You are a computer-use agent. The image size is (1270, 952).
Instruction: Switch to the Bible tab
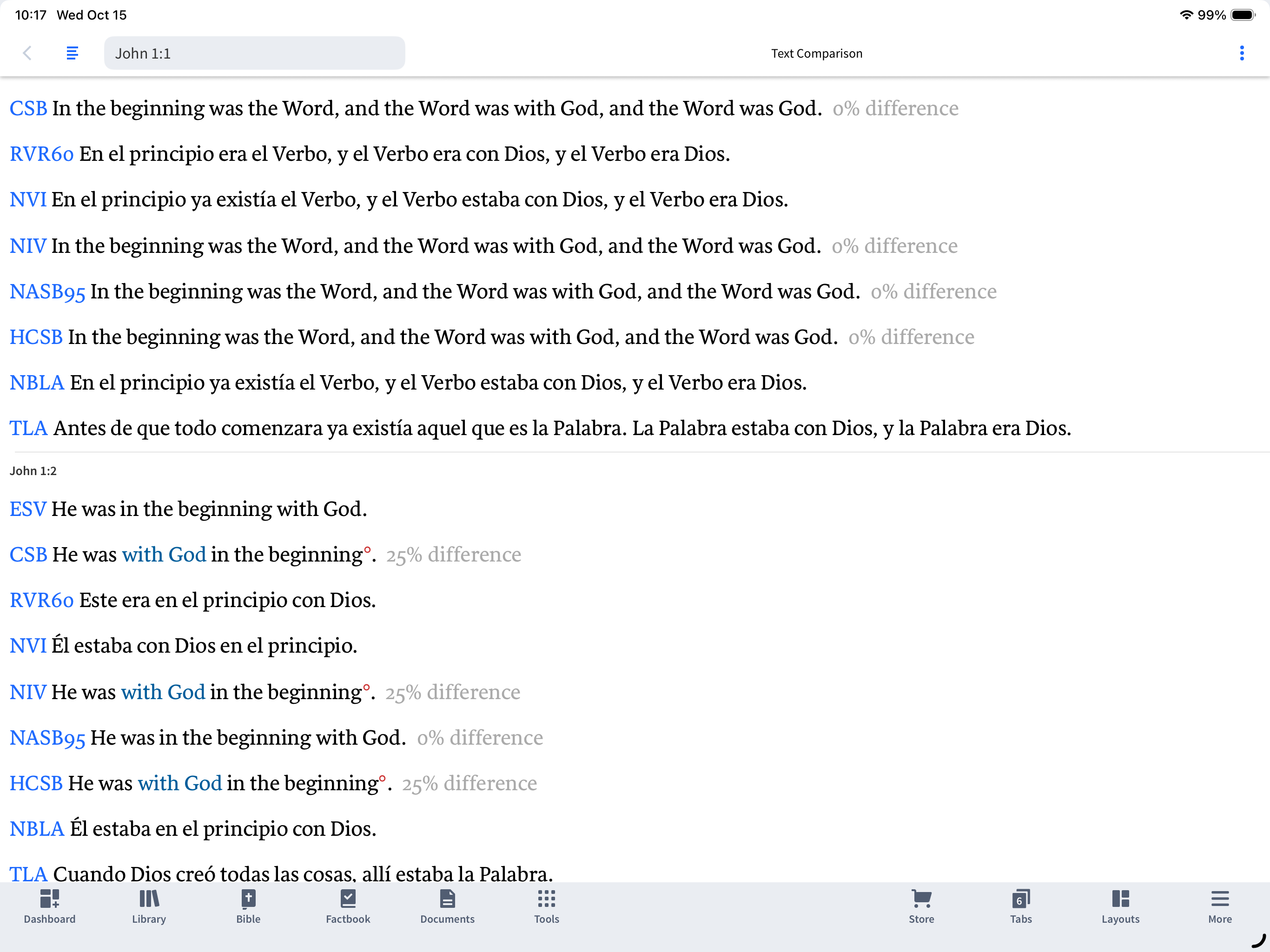(248, 907)
